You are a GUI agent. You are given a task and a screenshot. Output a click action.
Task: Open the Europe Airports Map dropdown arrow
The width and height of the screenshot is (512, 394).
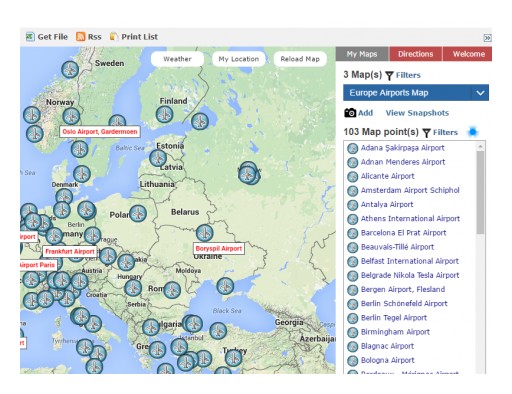click(x=480, y=93)
